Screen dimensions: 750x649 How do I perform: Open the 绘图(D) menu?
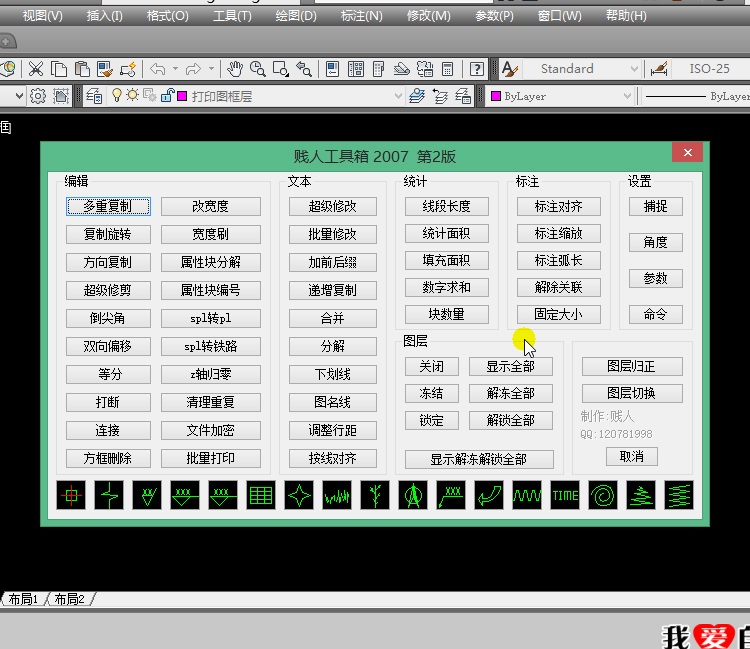click(x=296, y=16)
